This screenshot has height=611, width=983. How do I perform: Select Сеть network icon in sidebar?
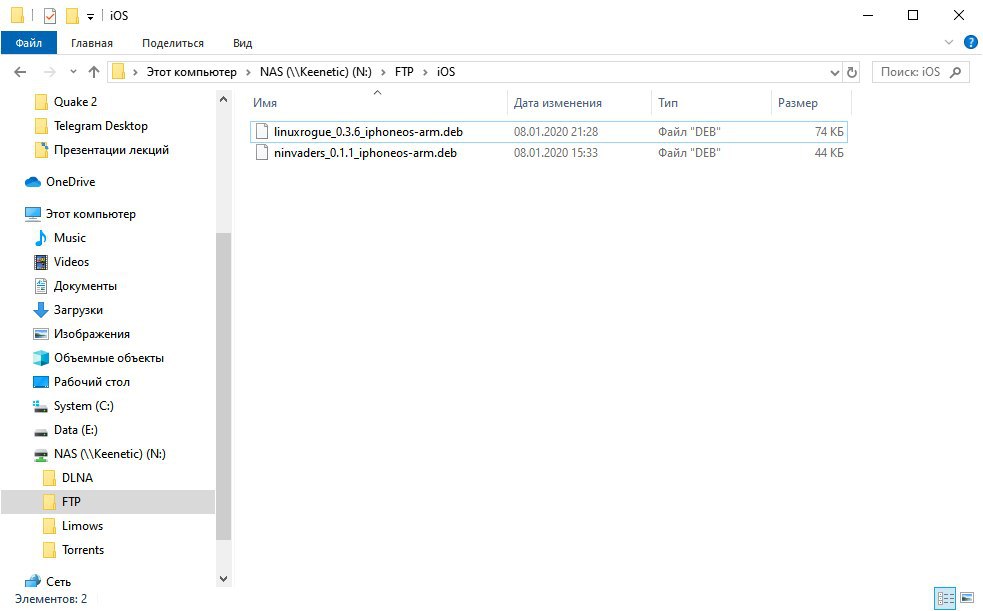33,582
